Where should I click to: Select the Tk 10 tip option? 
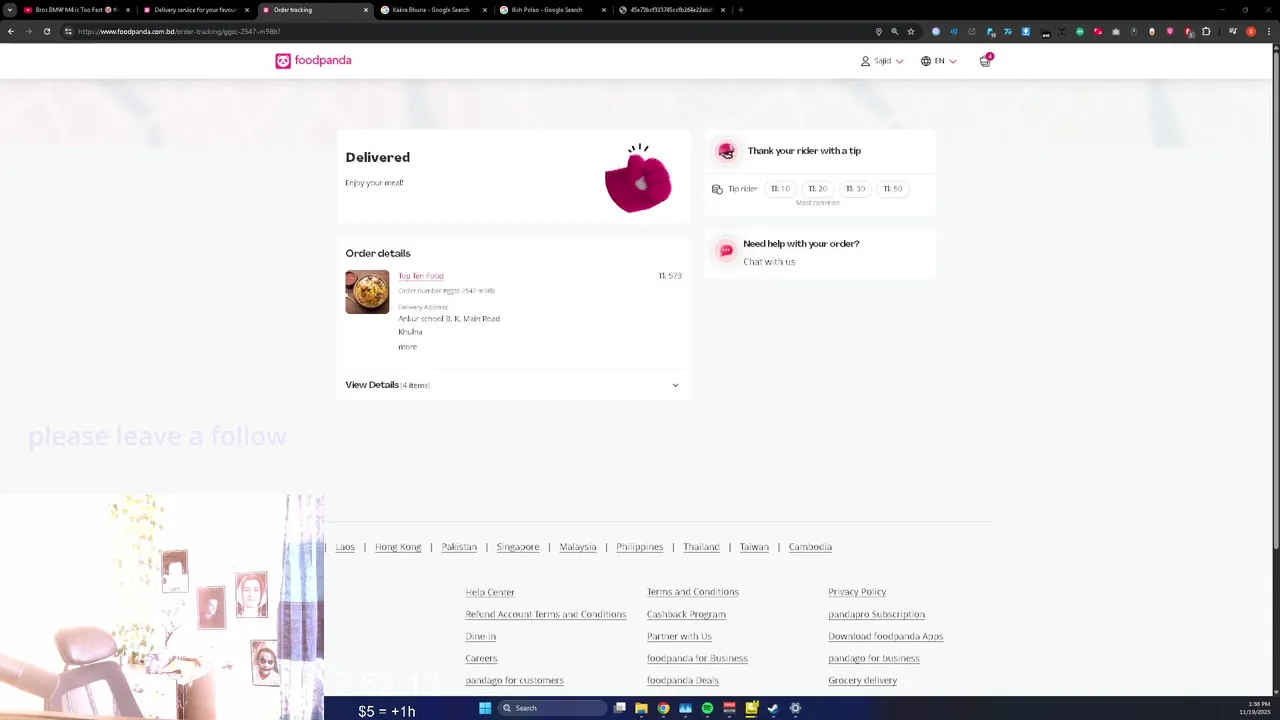[780, 189]
